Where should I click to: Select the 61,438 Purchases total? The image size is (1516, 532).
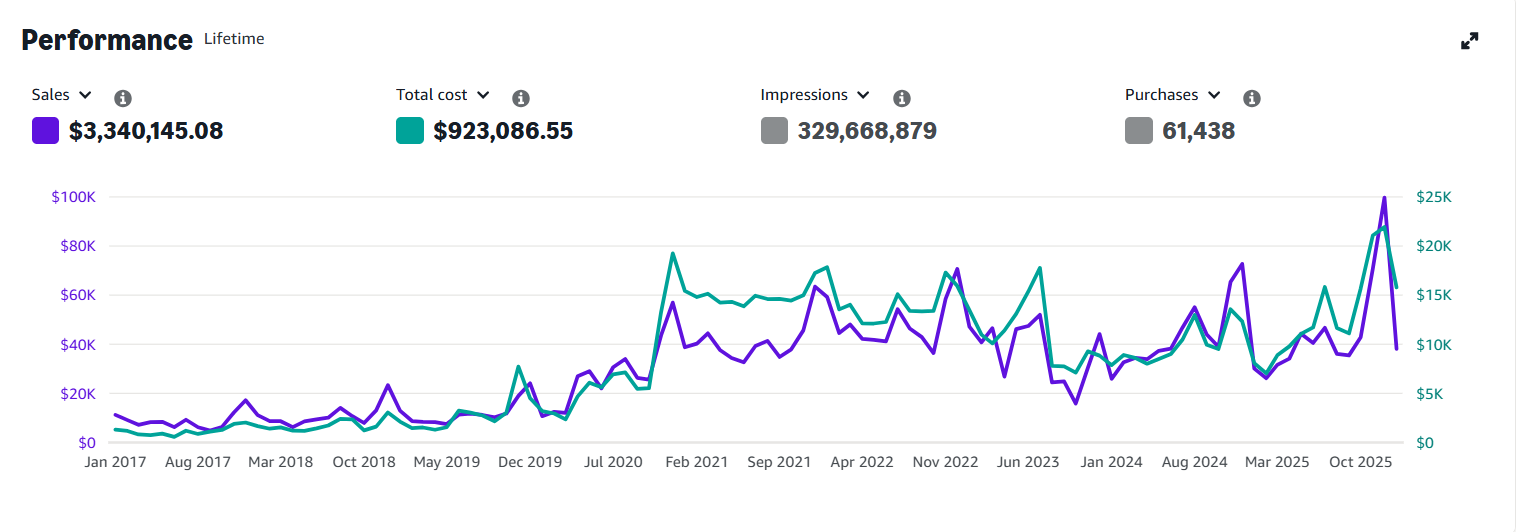pyautogui.click(x=1198, y=131)
